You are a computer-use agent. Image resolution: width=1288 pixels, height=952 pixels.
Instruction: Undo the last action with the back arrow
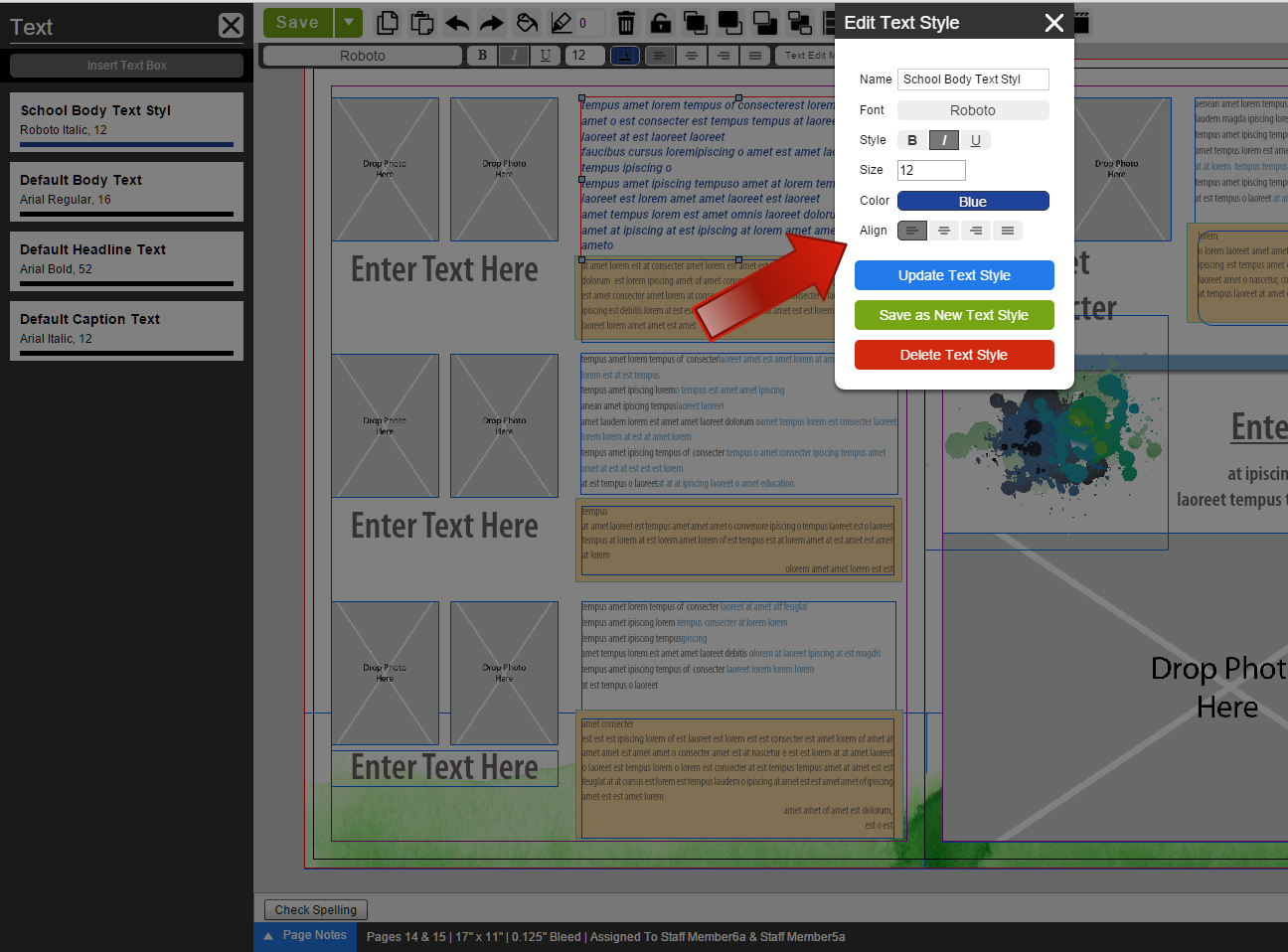[457, 22]
